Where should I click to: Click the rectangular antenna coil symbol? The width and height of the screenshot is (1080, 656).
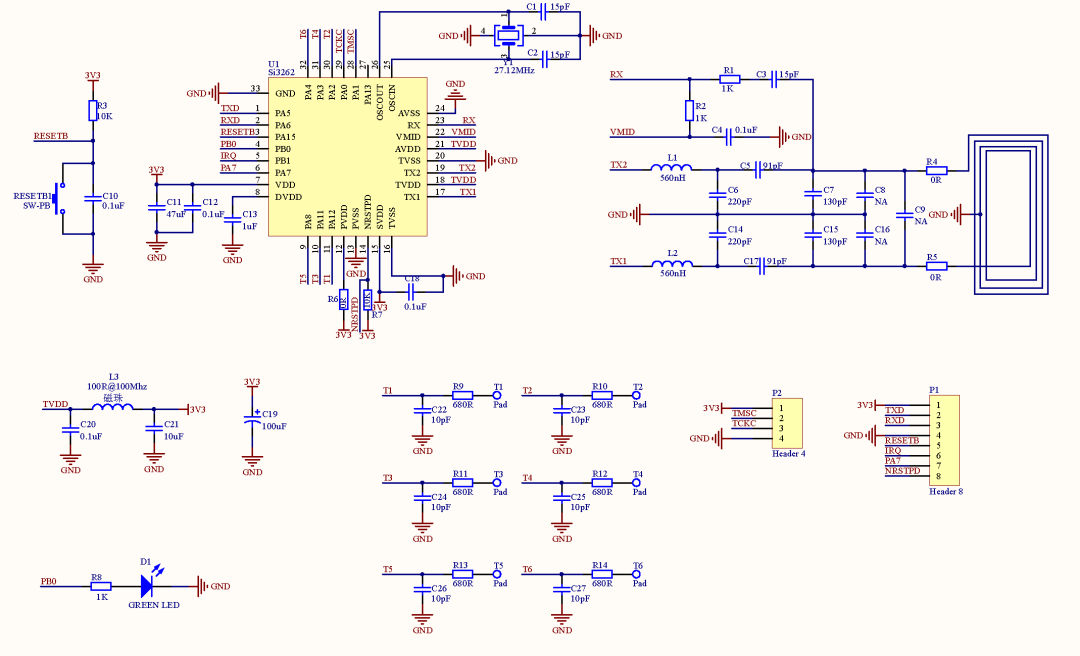[x=1009, y=214]
